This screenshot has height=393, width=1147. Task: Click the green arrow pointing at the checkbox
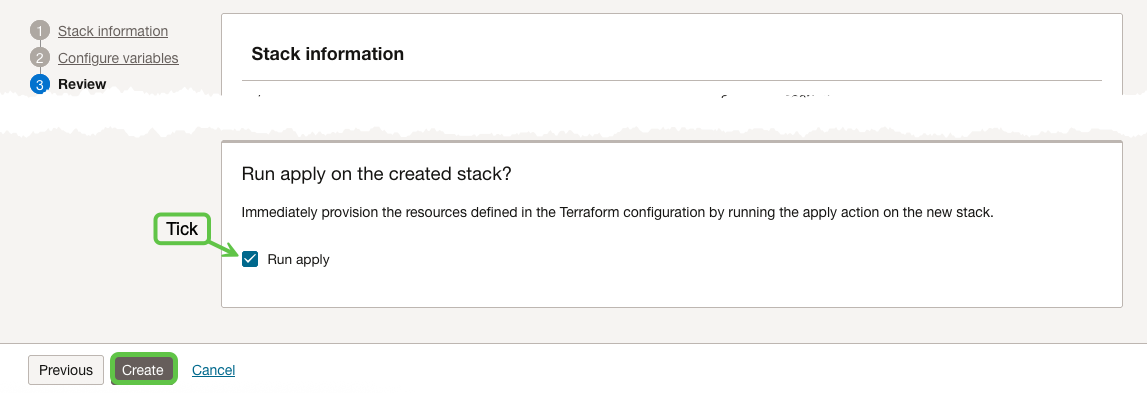[225, 249]
